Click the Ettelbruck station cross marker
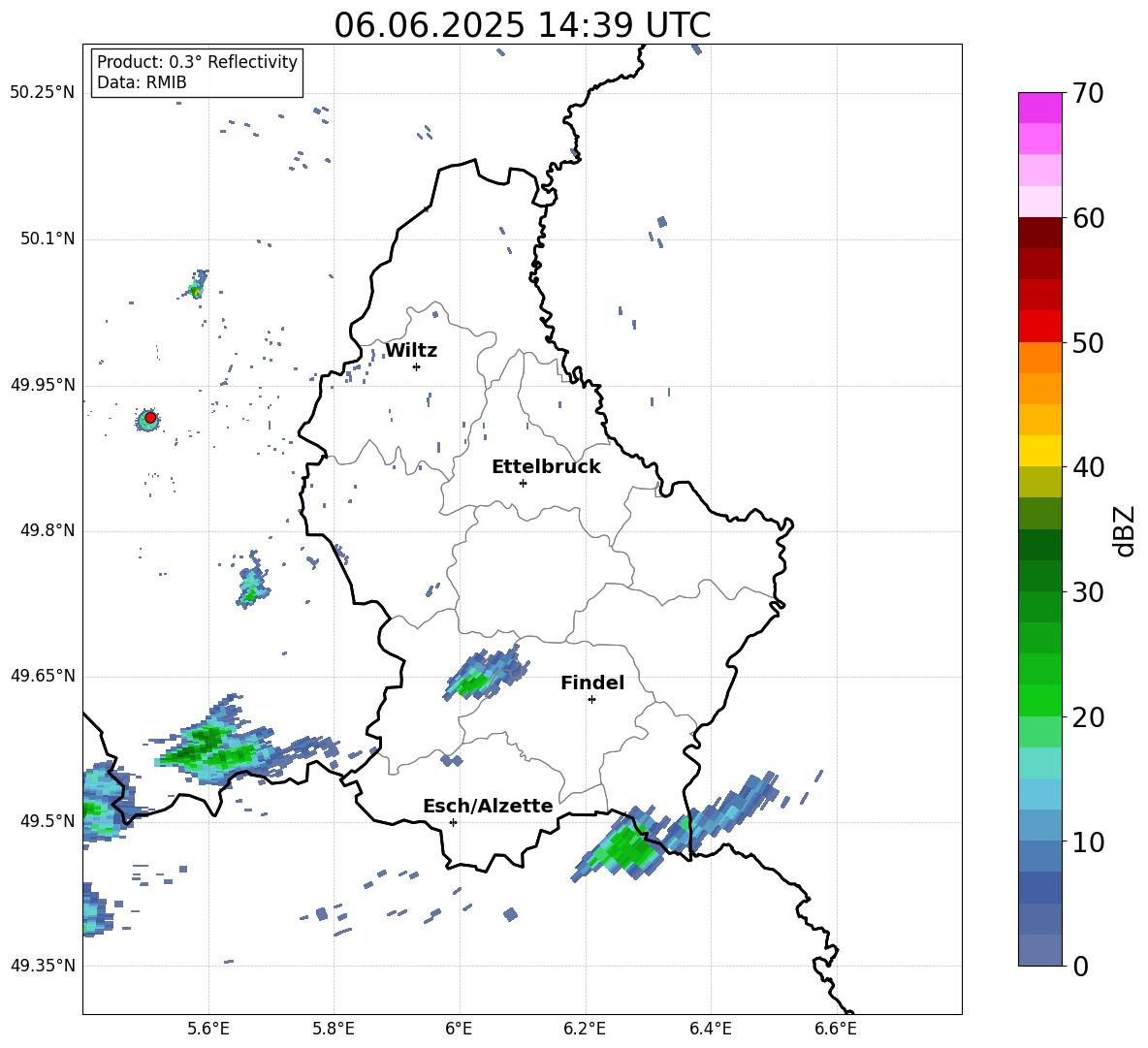1148x1048 pixels. (523, 483)
